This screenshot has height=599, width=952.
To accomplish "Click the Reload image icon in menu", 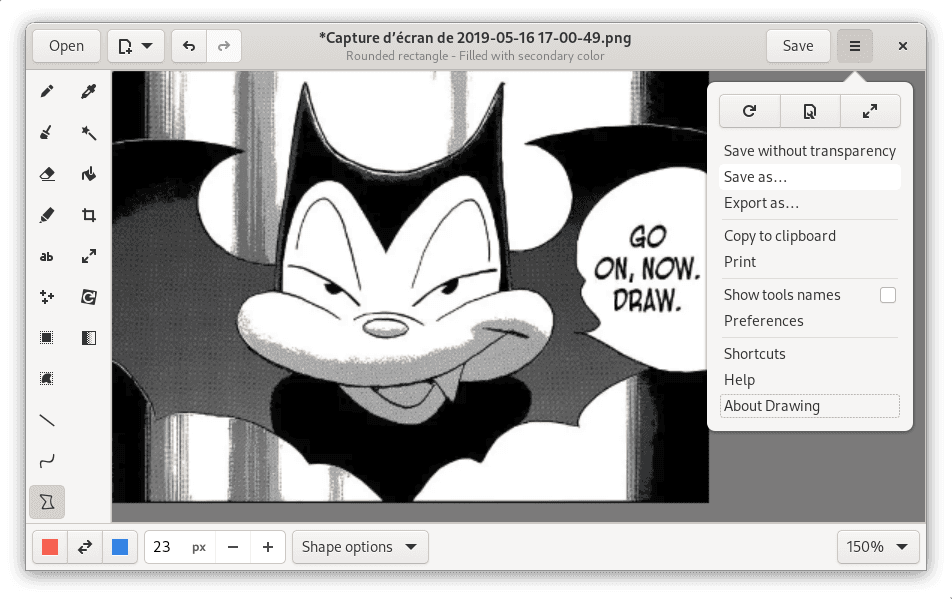I will point(749,112).
